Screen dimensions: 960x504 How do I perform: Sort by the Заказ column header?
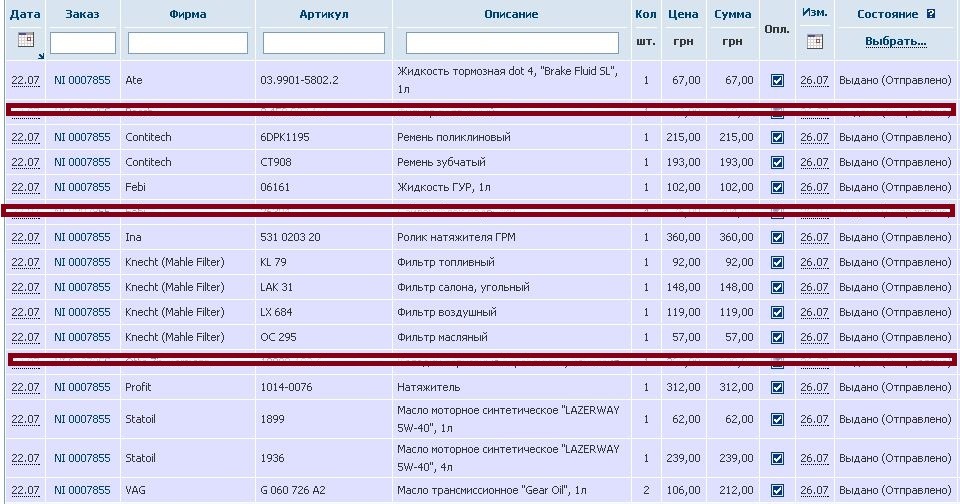(x=83, y=14)
